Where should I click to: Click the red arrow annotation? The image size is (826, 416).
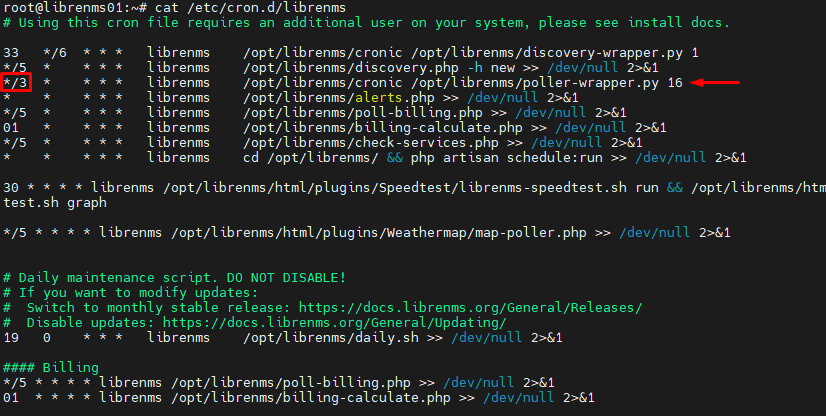[715, 82]
